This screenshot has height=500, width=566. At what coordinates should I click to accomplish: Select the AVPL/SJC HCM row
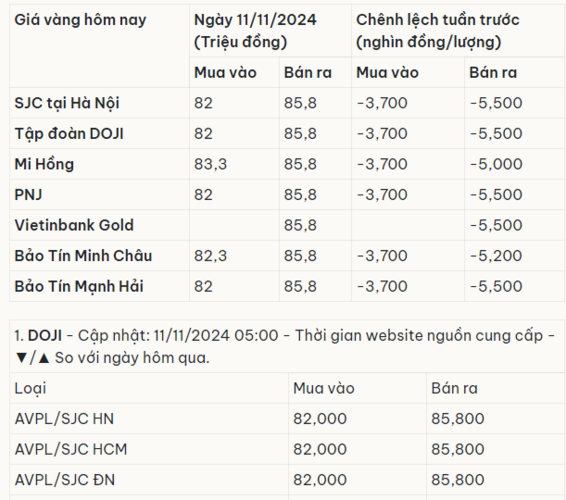287,449
